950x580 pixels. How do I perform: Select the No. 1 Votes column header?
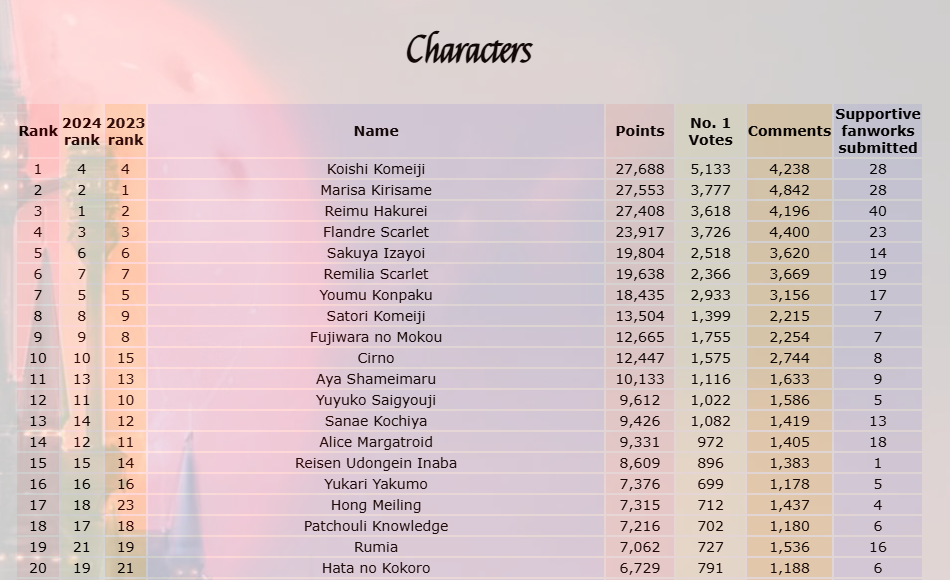tap(710, 131)
